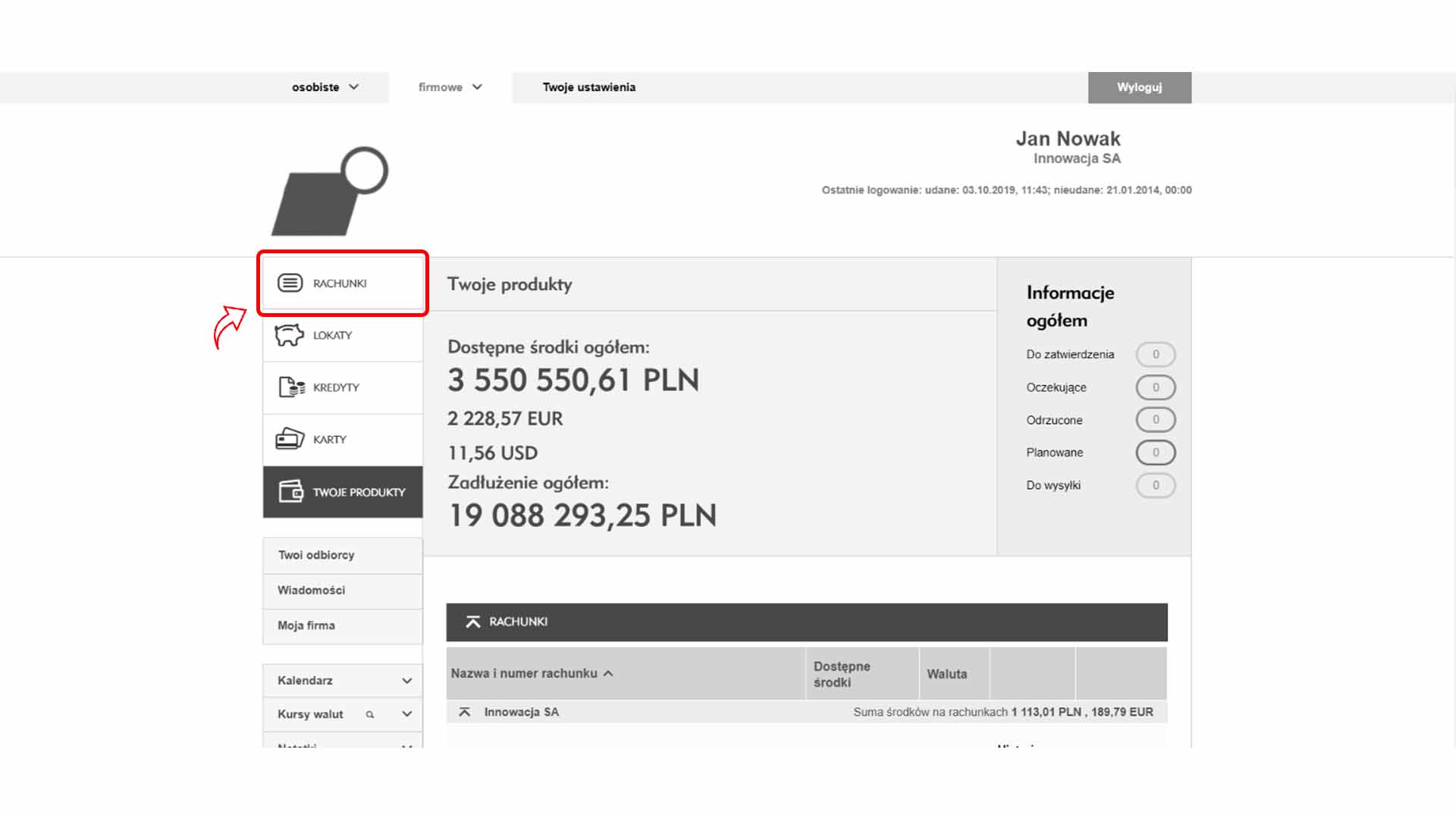
Task: Click the Do zatwierdzenia counter badge
Action: pos(1155,354)
